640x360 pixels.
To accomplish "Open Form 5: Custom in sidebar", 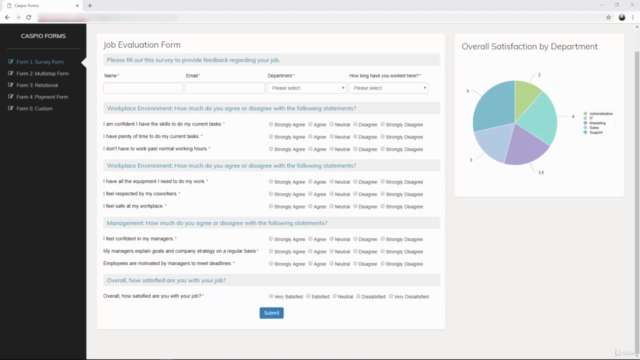I will point(34,109).
